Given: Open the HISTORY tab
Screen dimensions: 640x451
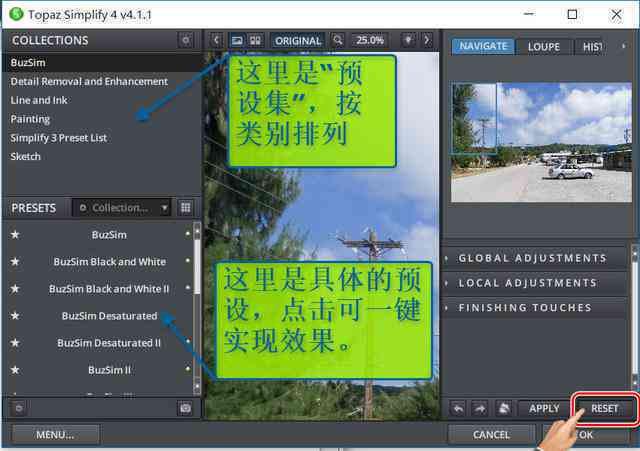Looking at the screenshot, I should pyautogui.click(x=590, y=47).
